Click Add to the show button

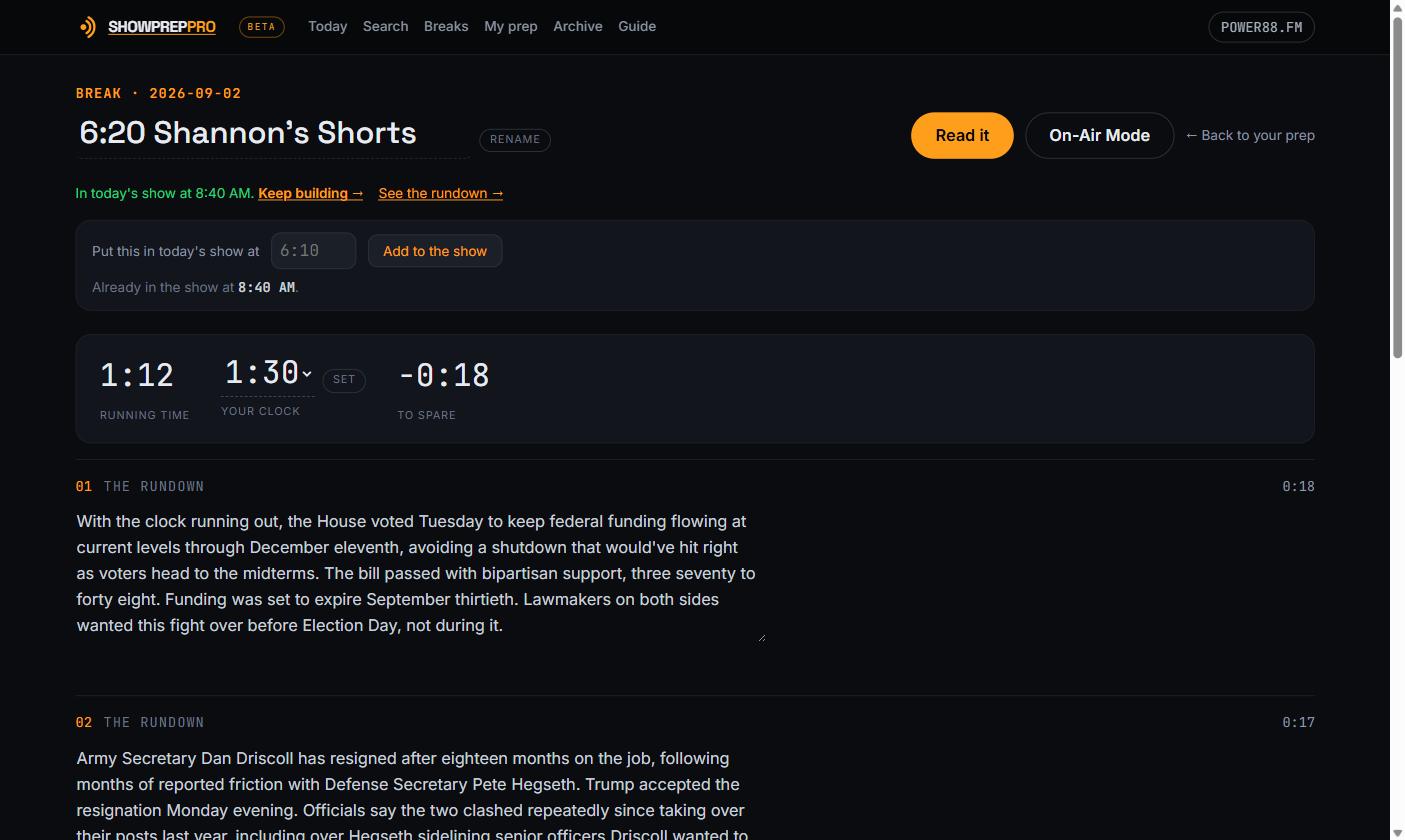(435, 251)
